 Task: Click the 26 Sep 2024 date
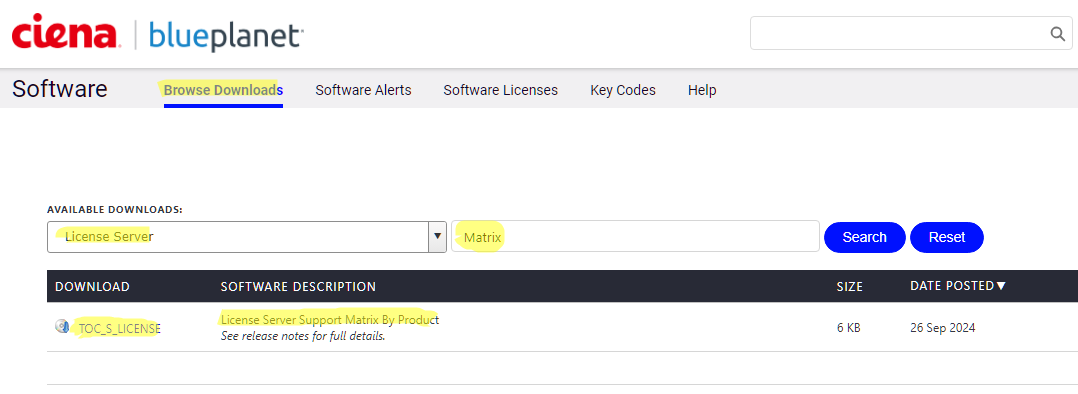coord(943,328)
